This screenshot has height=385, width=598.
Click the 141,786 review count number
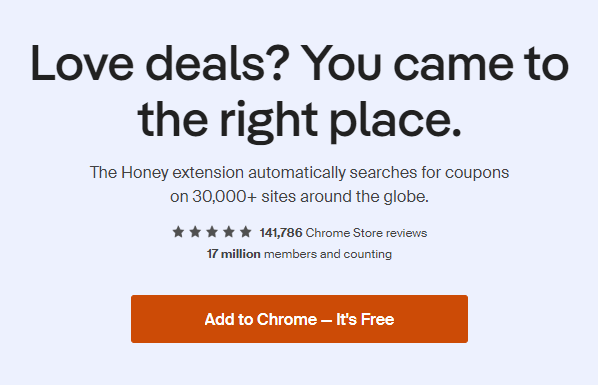coord(281,233)
